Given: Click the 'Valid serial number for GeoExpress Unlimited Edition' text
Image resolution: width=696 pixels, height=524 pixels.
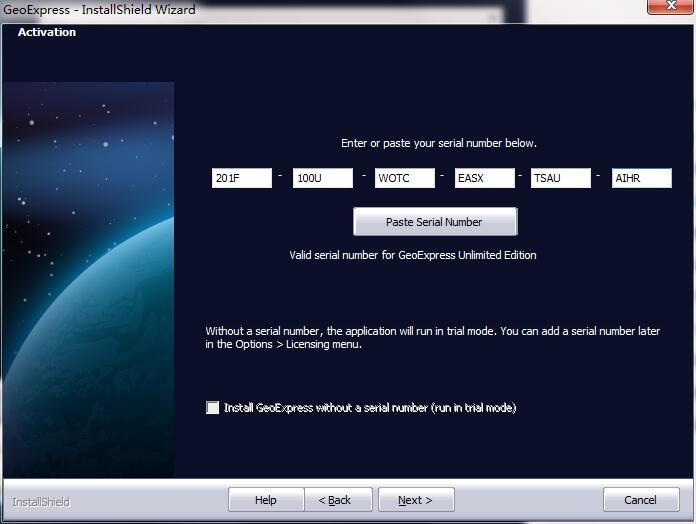Looking at the screenshot, I should click(413, 255).
